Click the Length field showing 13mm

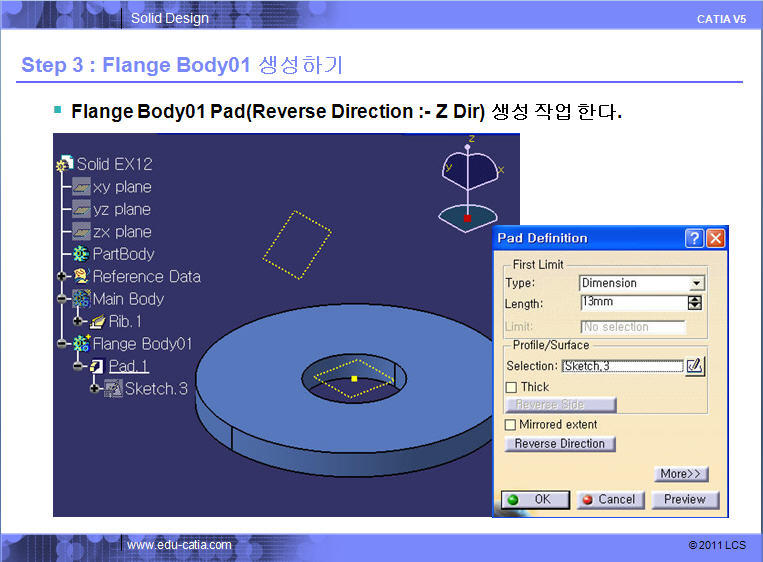632,303
